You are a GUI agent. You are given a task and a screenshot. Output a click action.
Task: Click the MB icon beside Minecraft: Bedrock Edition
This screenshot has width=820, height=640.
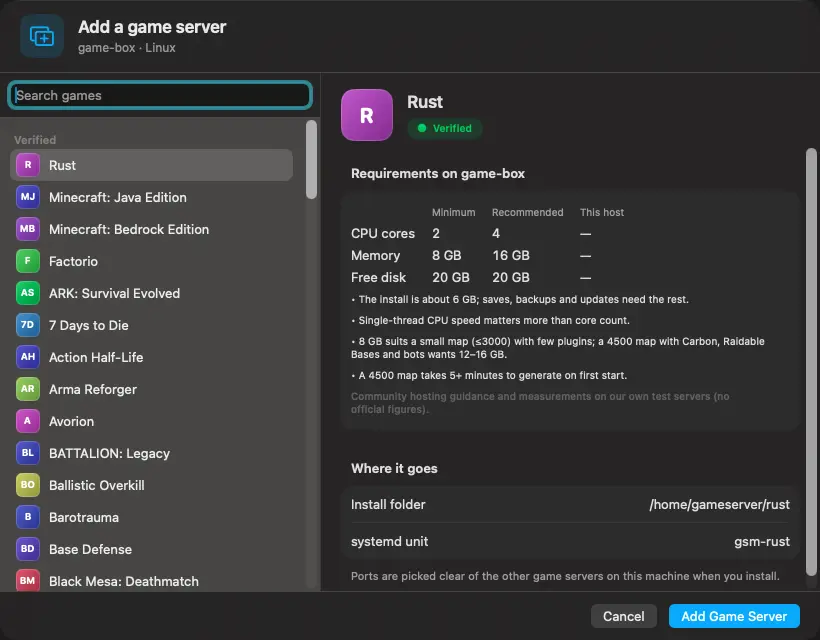click(x=28, y=229)
